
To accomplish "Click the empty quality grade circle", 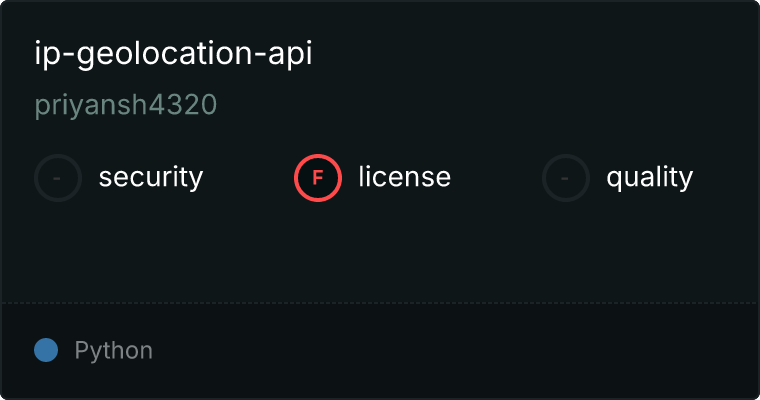I will click(x=566, y=178).
